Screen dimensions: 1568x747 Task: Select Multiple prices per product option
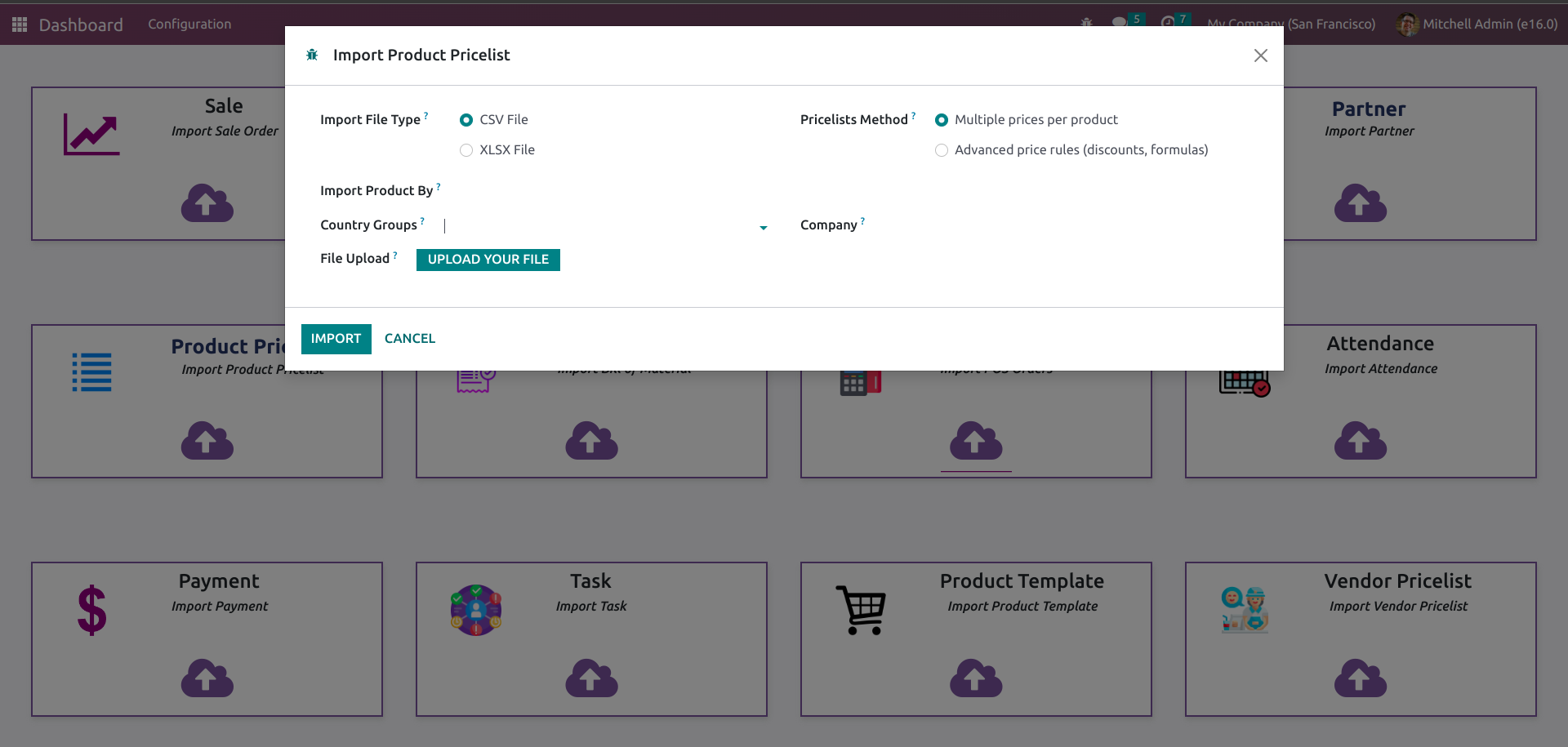point(942,120)
